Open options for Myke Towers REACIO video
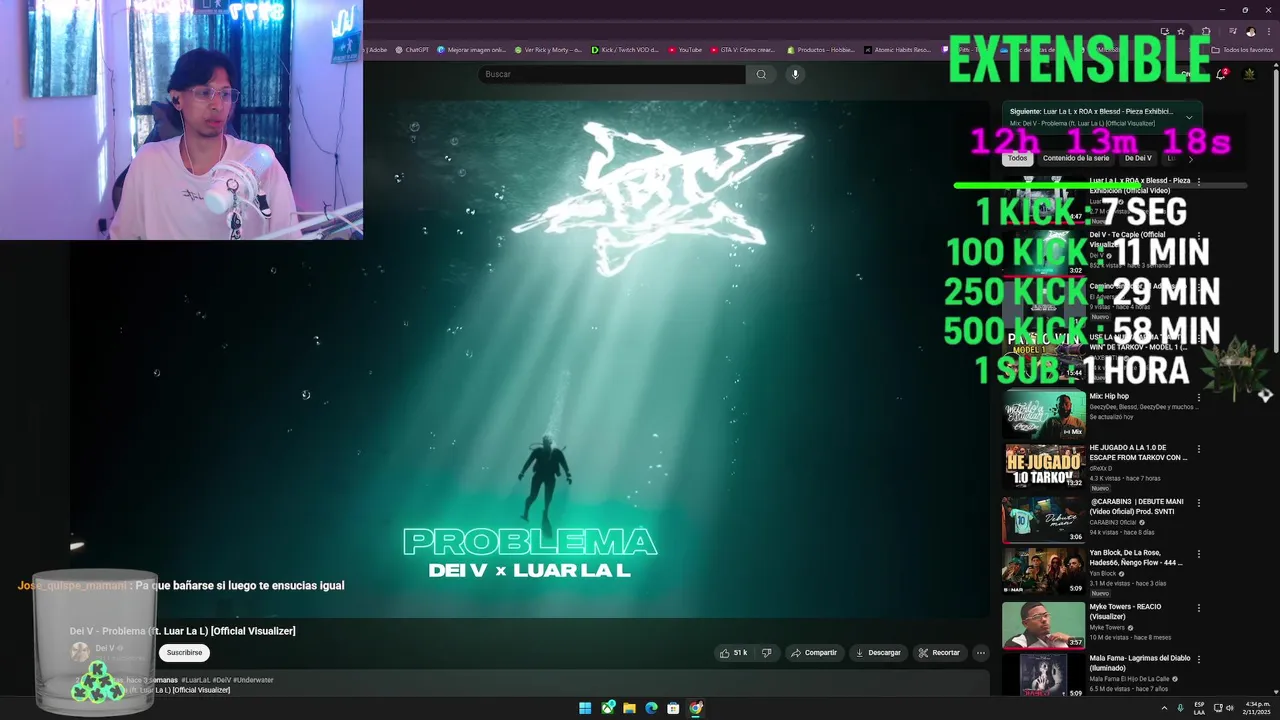 tap(1199, 607)
